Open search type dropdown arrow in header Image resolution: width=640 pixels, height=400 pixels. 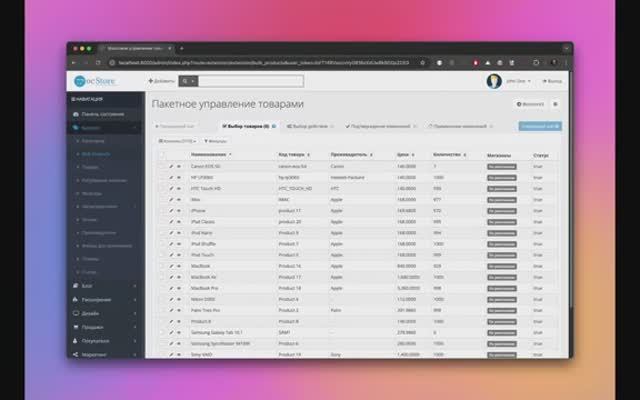click(x=193, y=81)
